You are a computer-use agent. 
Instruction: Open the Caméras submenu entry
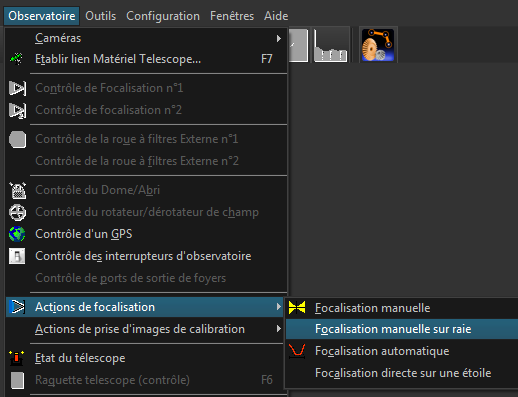146,38
